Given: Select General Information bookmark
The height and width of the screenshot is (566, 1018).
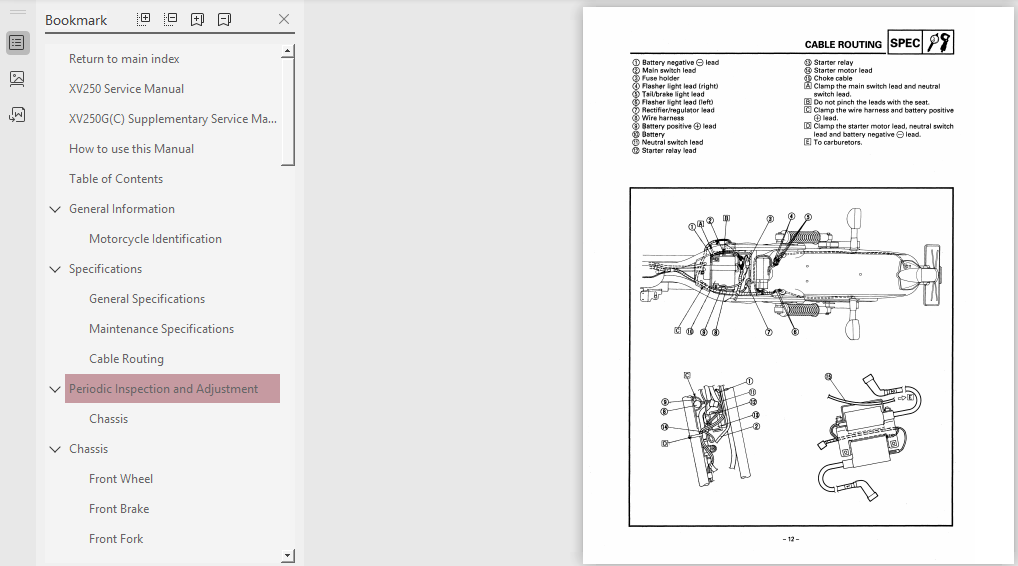Looking at the screenshot, I should 121,209.
